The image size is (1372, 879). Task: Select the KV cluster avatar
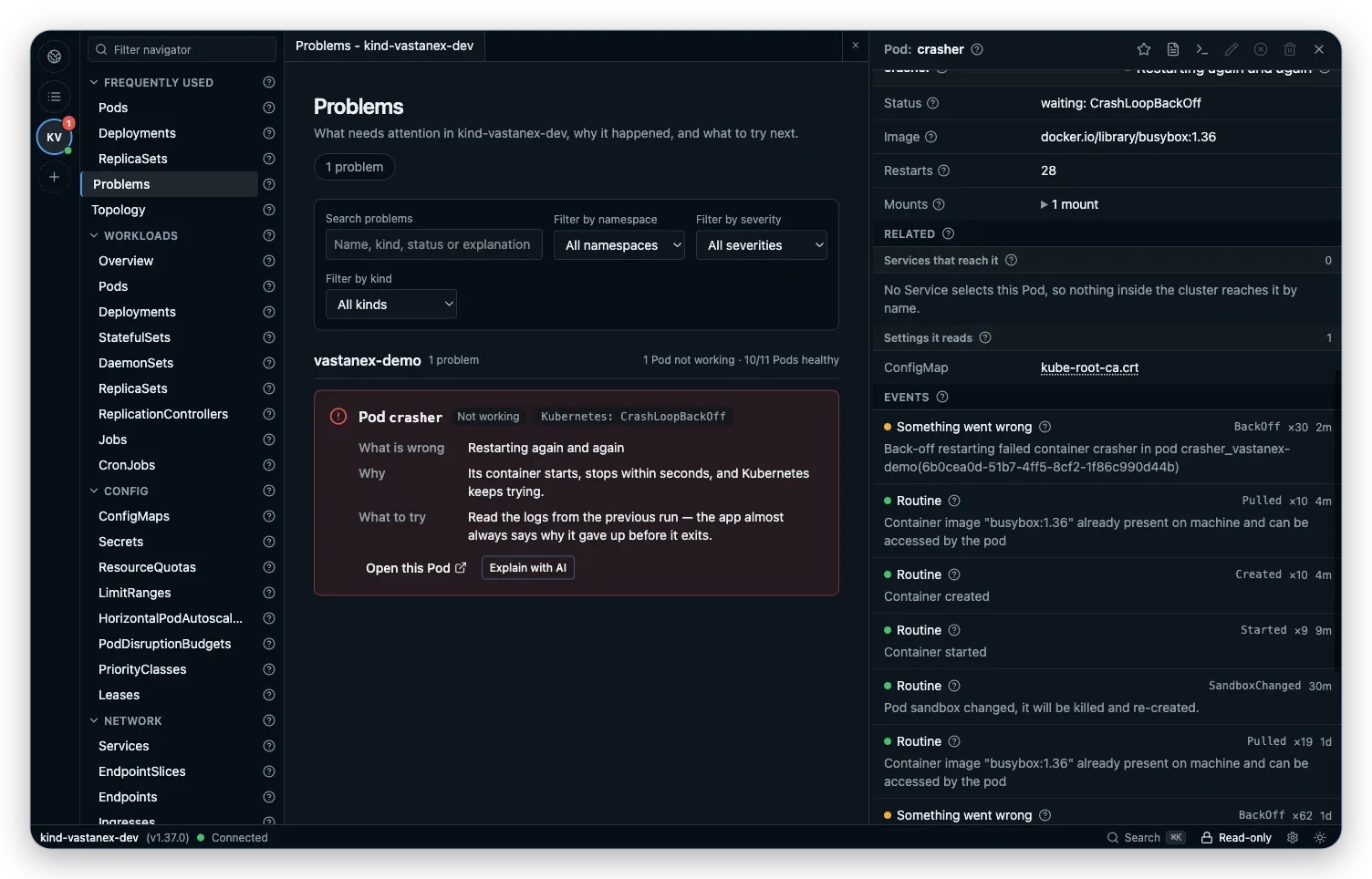(x=54, y=137)
